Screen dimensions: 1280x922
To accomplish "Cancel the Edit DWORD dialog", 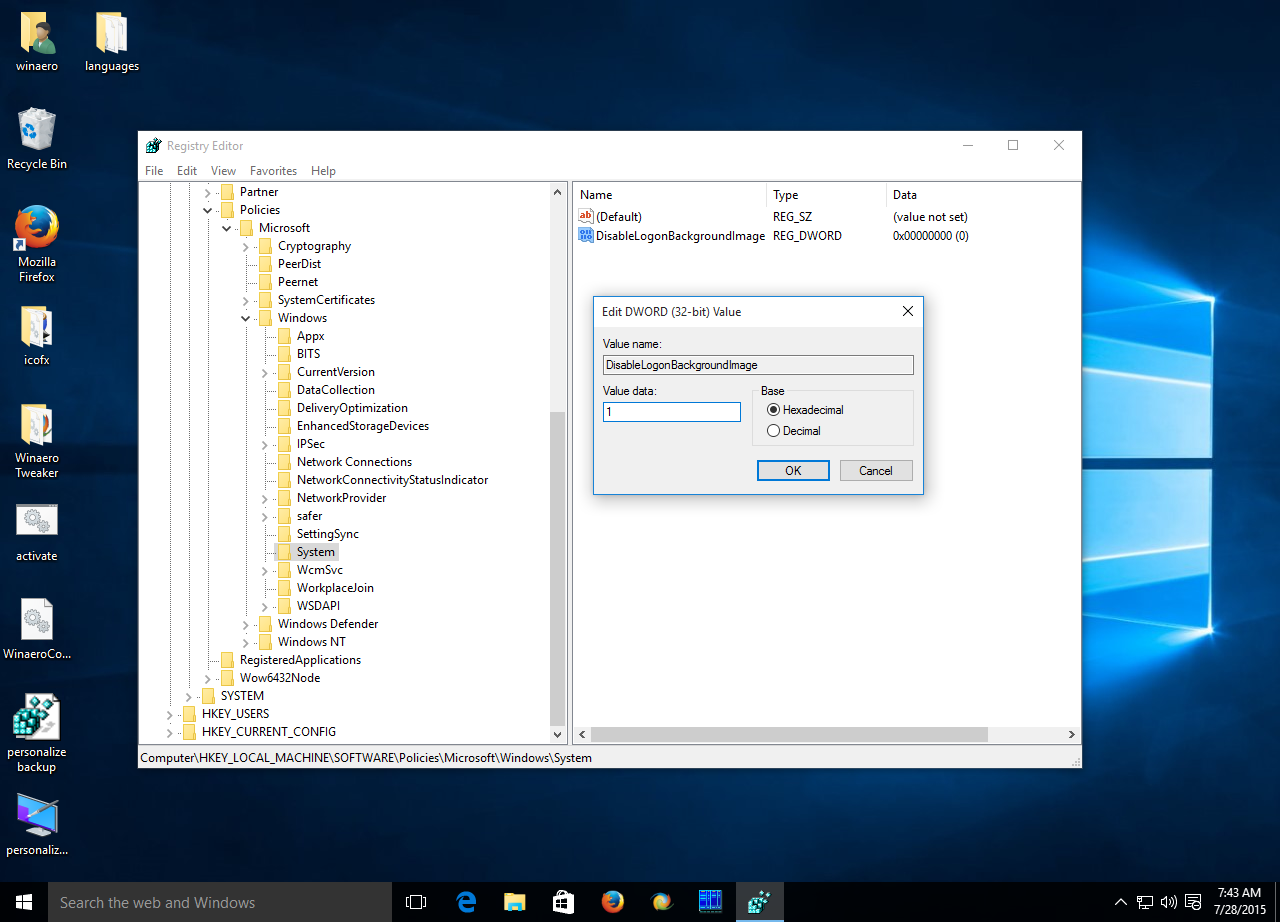I will 876,470.
